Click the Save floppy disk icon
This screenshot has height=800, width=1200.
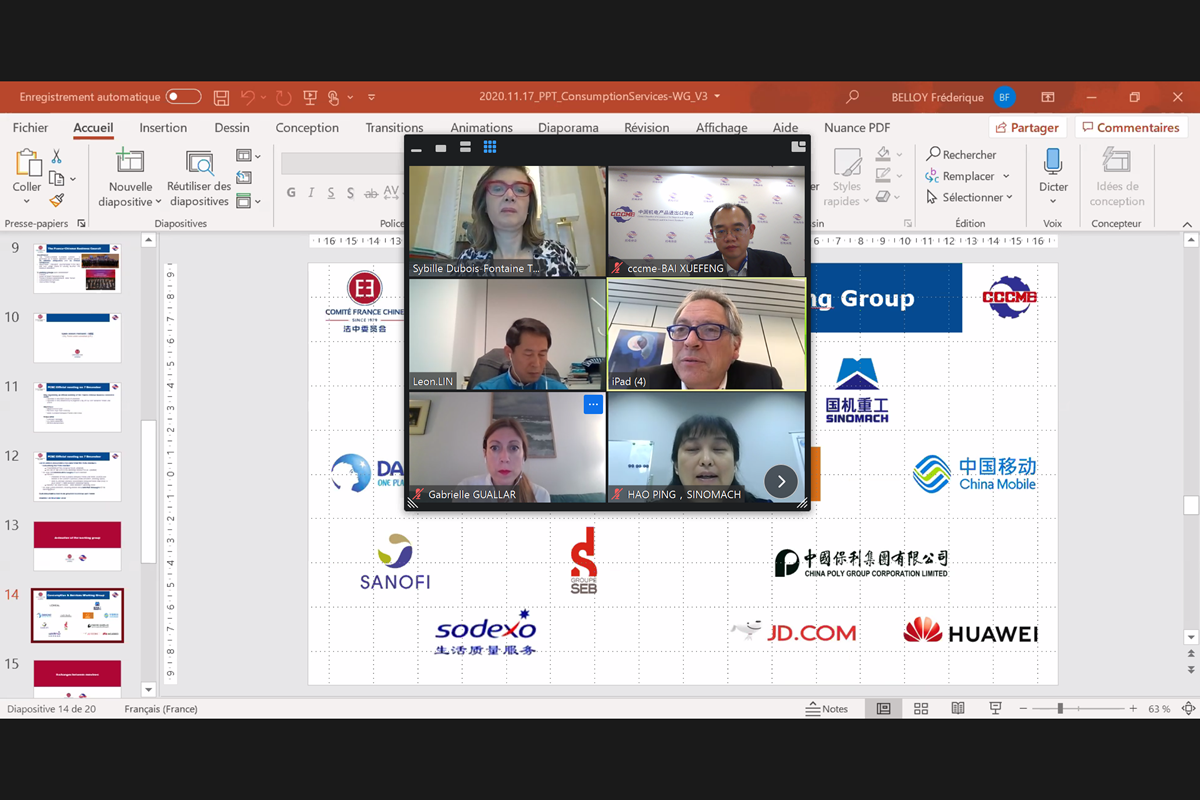(x=221, y=97)
